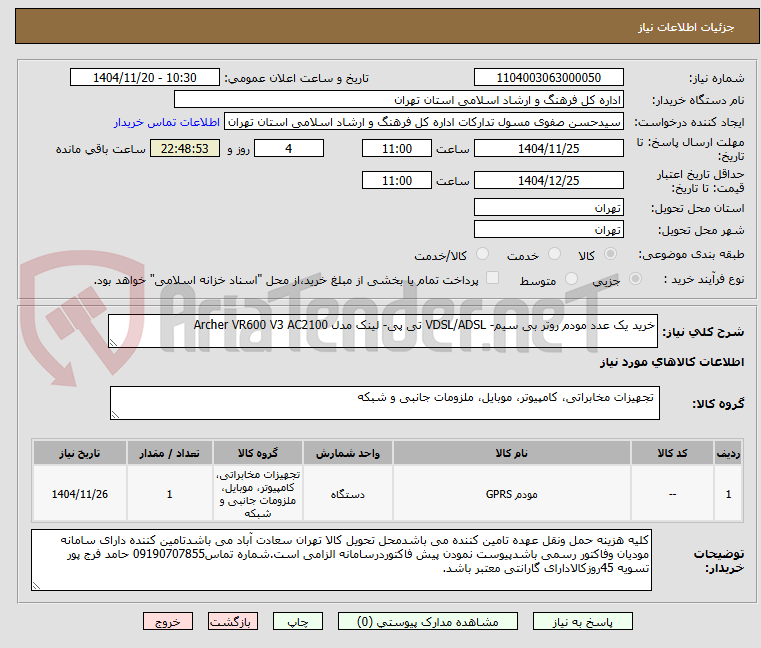Click the row number 1 cell
Viewport: 761px width, 648px height.
coord(728,494)
